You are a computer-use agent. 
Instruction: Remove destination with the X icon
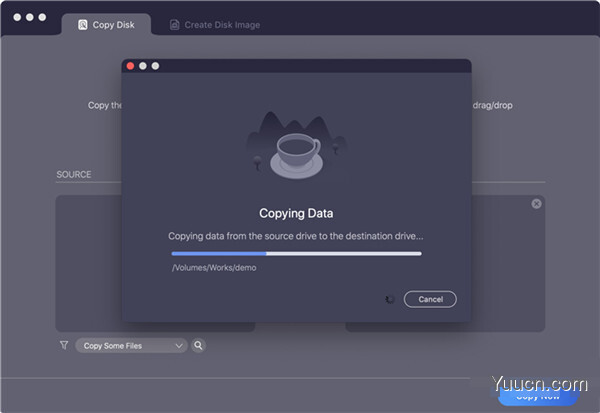coord(536,204)
